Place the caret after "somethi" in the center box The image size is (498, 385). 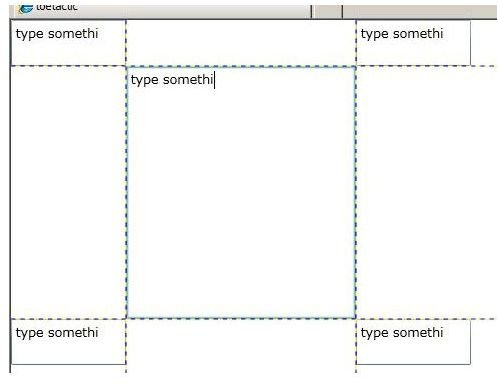[214, 80]
